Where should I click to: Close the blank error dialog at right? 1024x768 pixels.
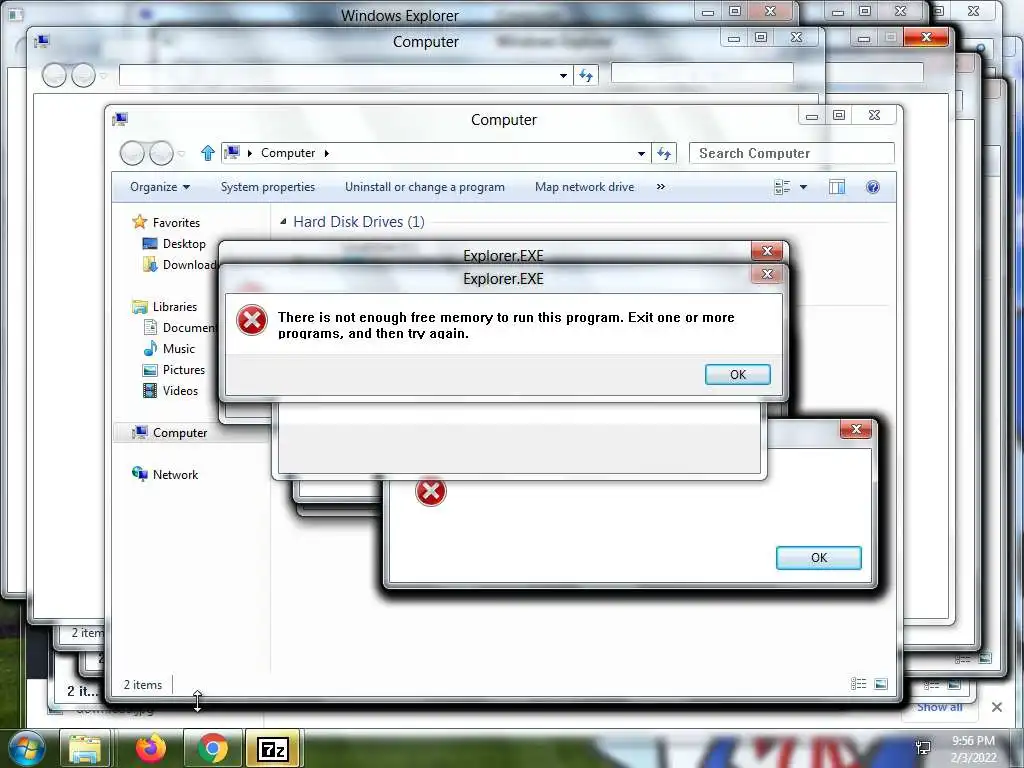pos(856,429)
